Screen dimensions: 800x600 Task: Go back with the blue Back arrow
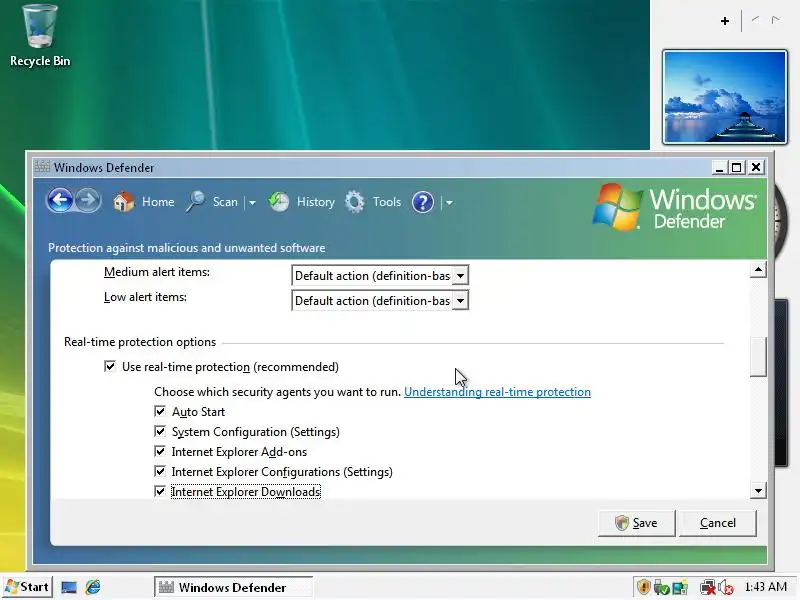[59, 201]
